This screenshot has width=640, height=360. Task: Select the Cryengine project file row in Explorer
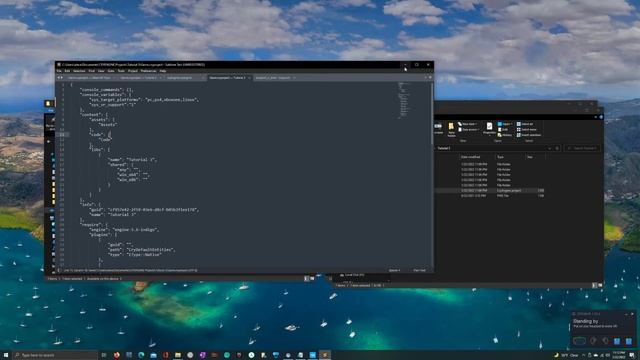(x=490, y=191)
